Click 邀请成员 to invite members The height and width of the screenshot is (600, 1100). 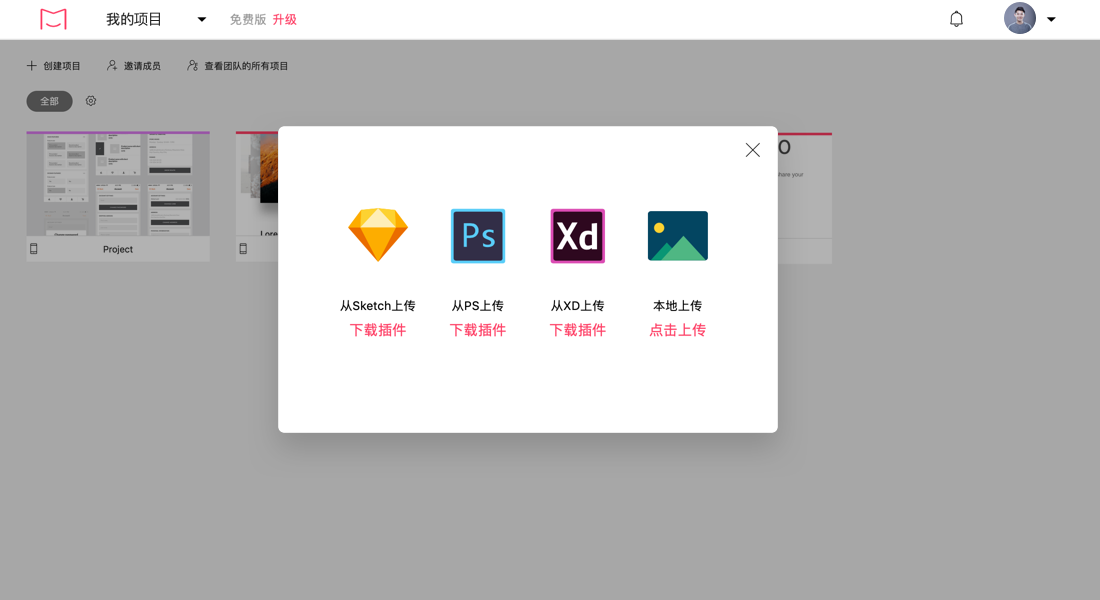point(142,66)
